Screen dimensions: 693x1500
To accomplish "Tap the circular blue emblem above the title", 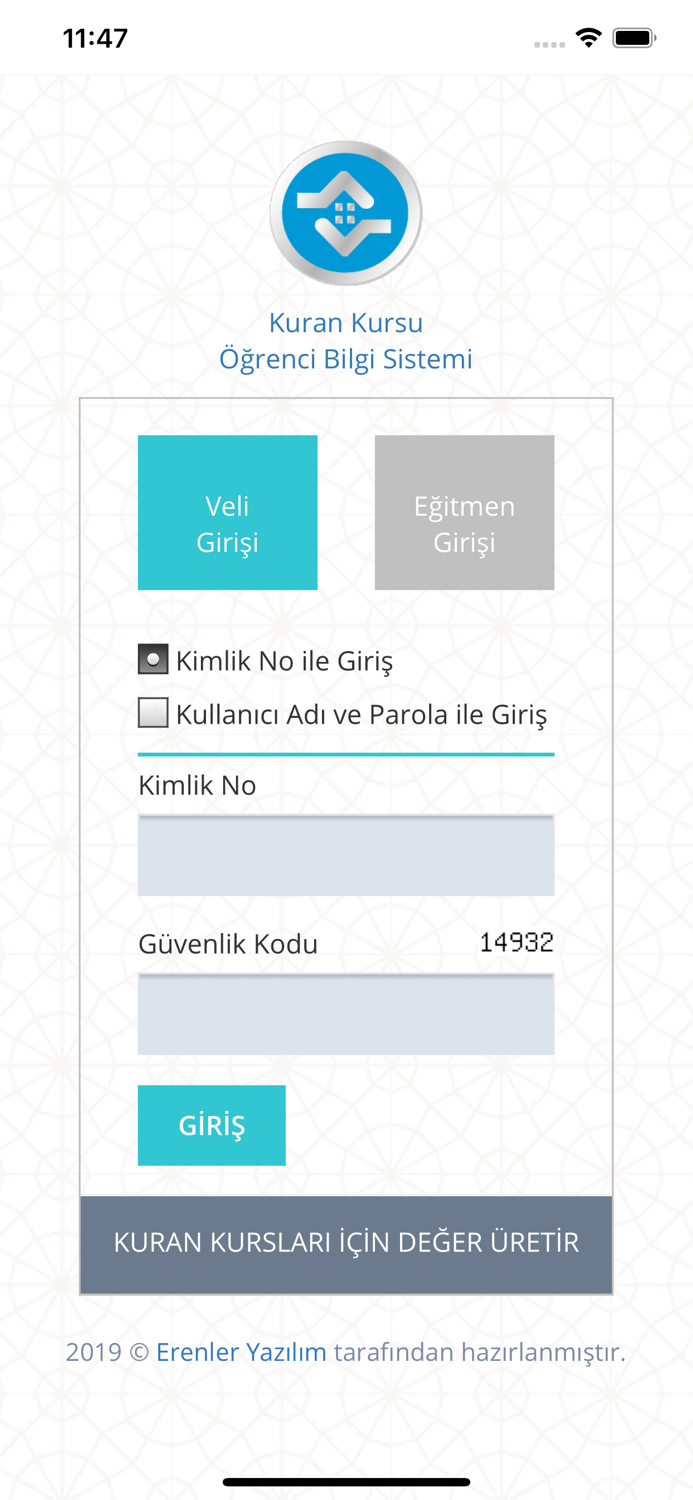I will click(346, 212).
